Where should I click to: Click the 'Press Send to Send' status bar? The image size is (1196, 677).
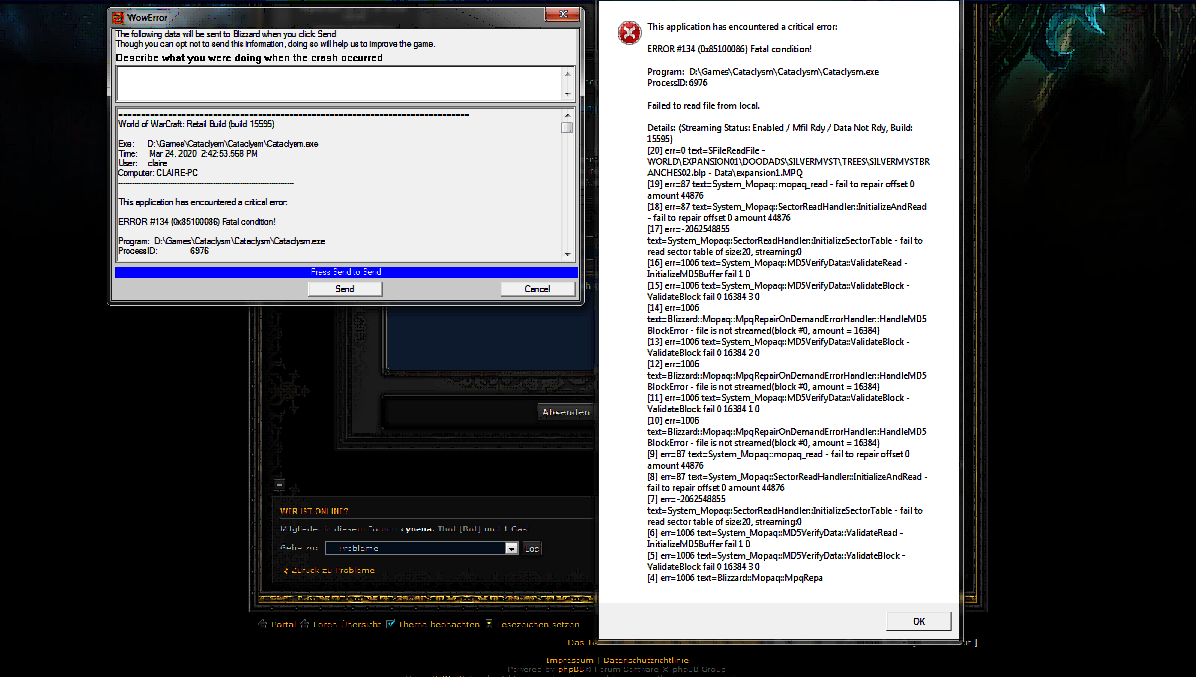[346, 272]
